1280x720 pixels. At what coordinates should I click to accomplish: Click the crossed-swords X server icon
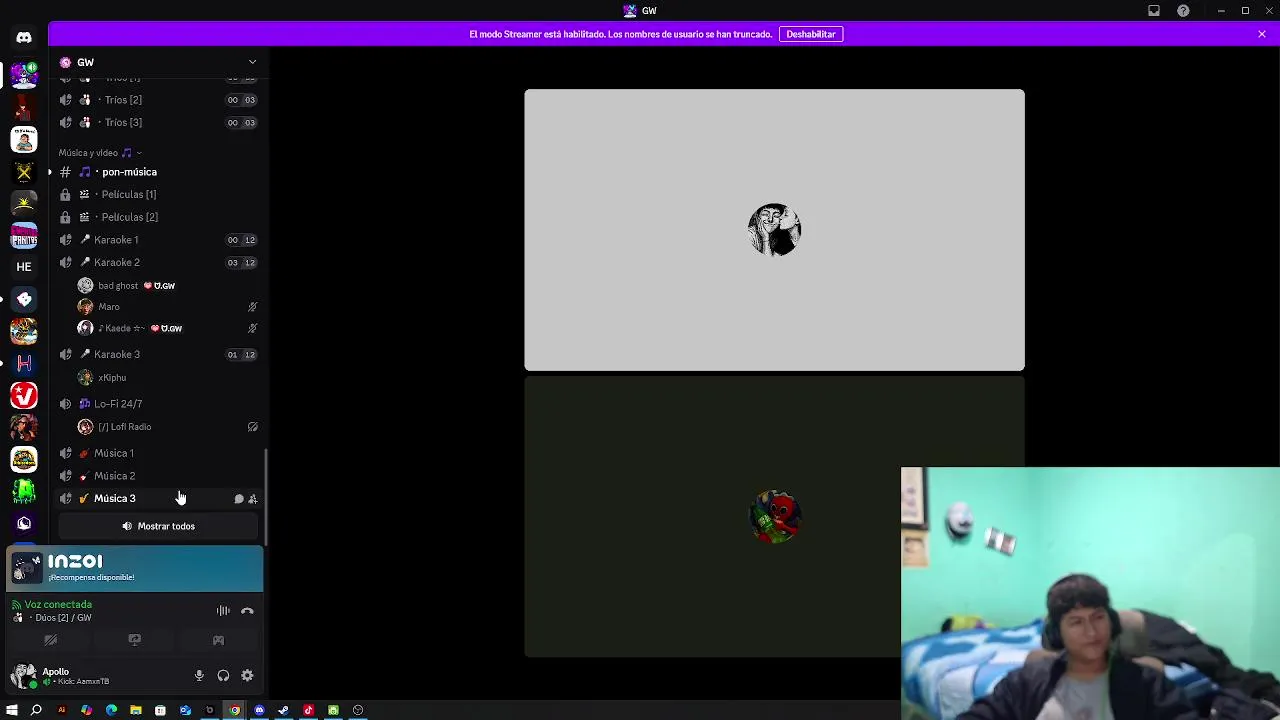pos(24,172)
